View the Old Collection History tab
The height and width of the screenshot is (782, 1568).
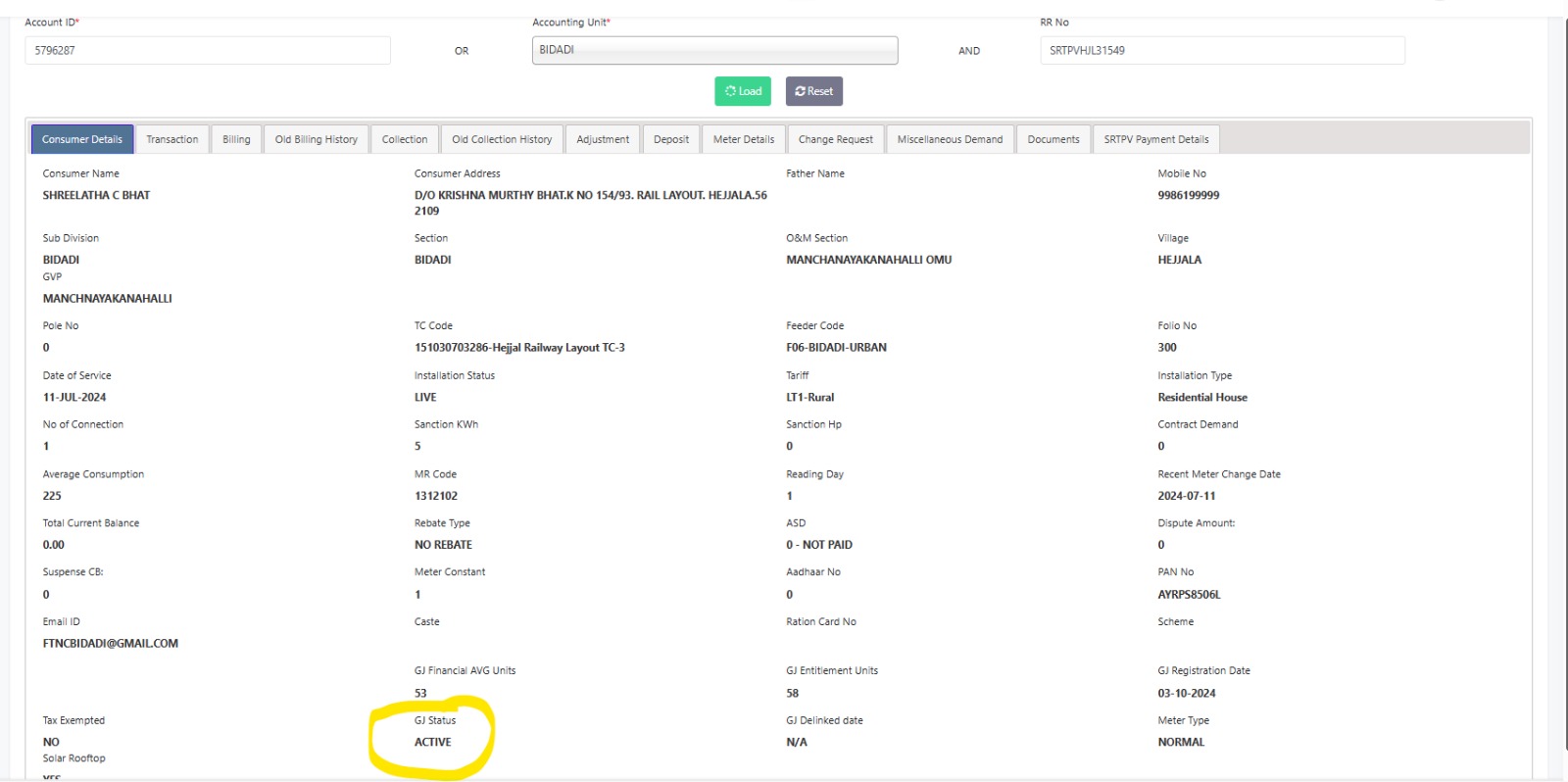[x=502, y=139]
